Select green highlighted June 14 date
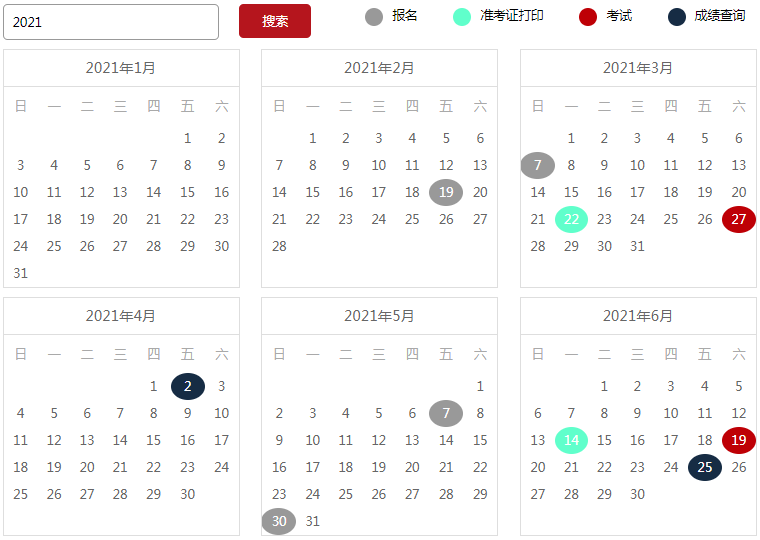The width and height of the screenshot is (760, 540). [572, 441]
